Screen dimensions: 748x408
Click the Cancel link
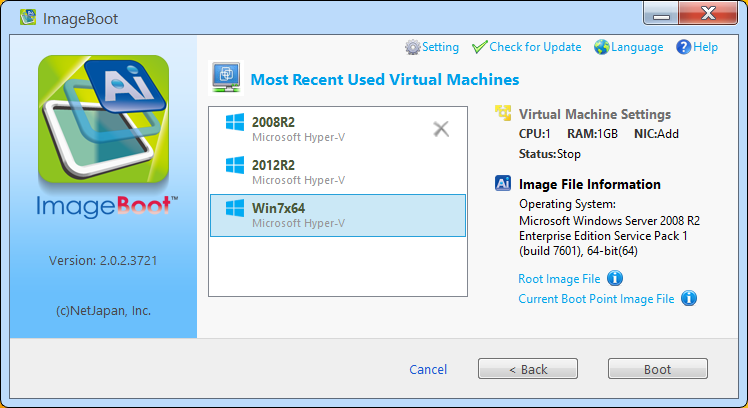click(x=428, y=369)
